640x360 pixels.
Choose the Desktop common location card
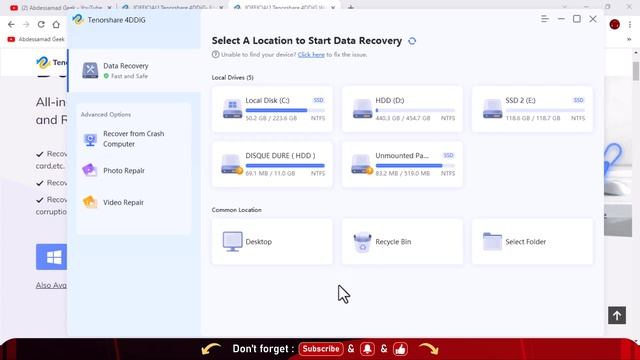[x=272, y=241]
